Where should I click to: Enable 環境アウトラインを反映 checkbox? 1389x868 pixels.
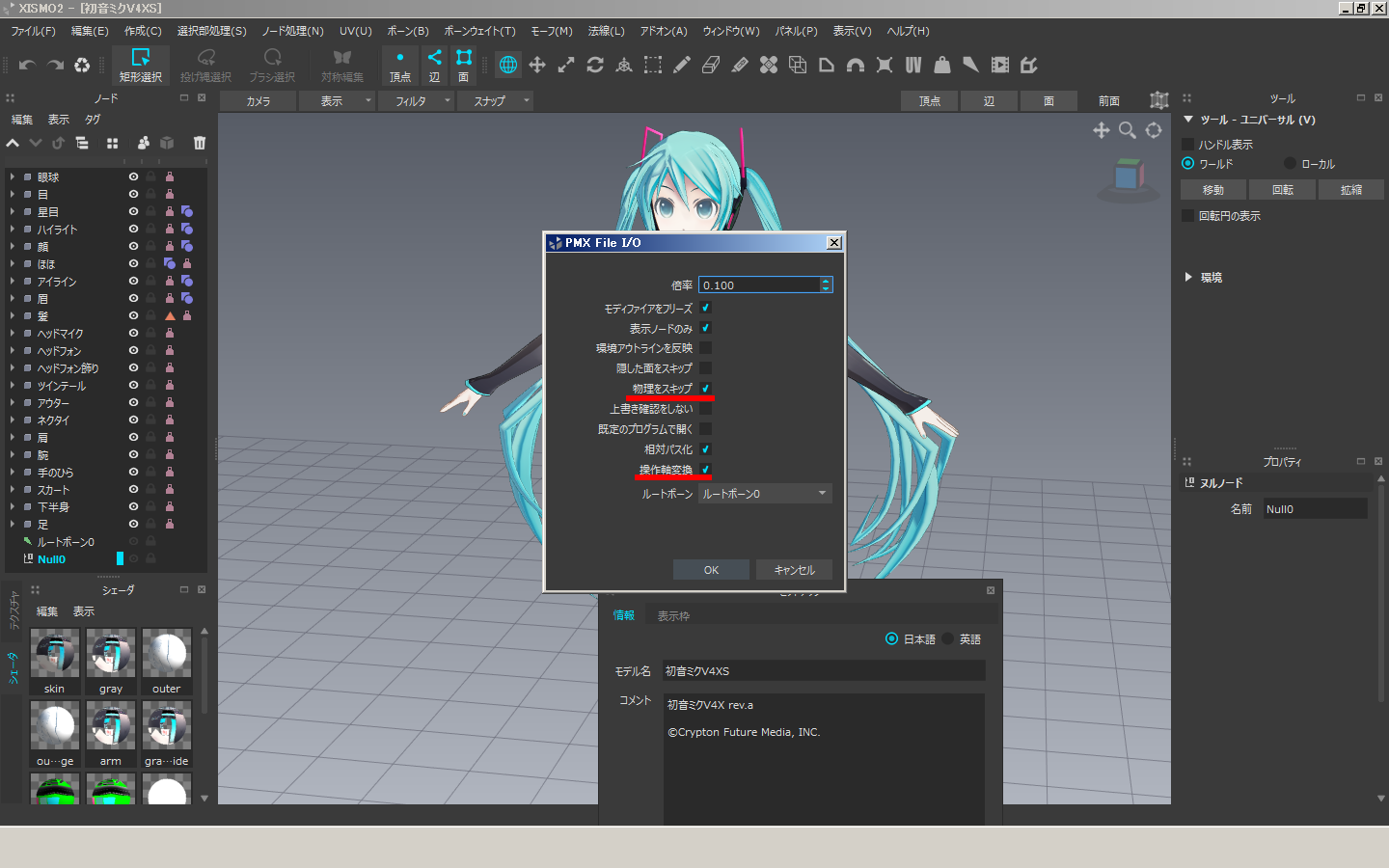pyautogui.click(x=705, y=348)
